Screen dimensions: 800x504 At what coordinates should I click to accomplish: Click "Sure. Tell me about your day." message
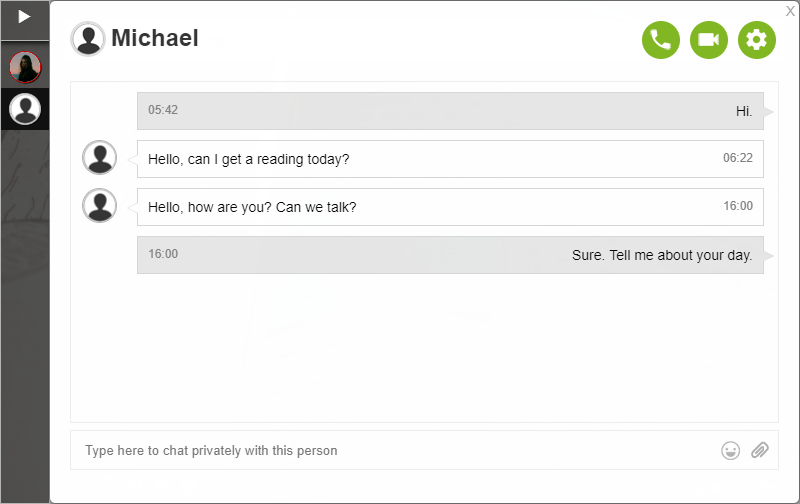(x=450, y=255)
